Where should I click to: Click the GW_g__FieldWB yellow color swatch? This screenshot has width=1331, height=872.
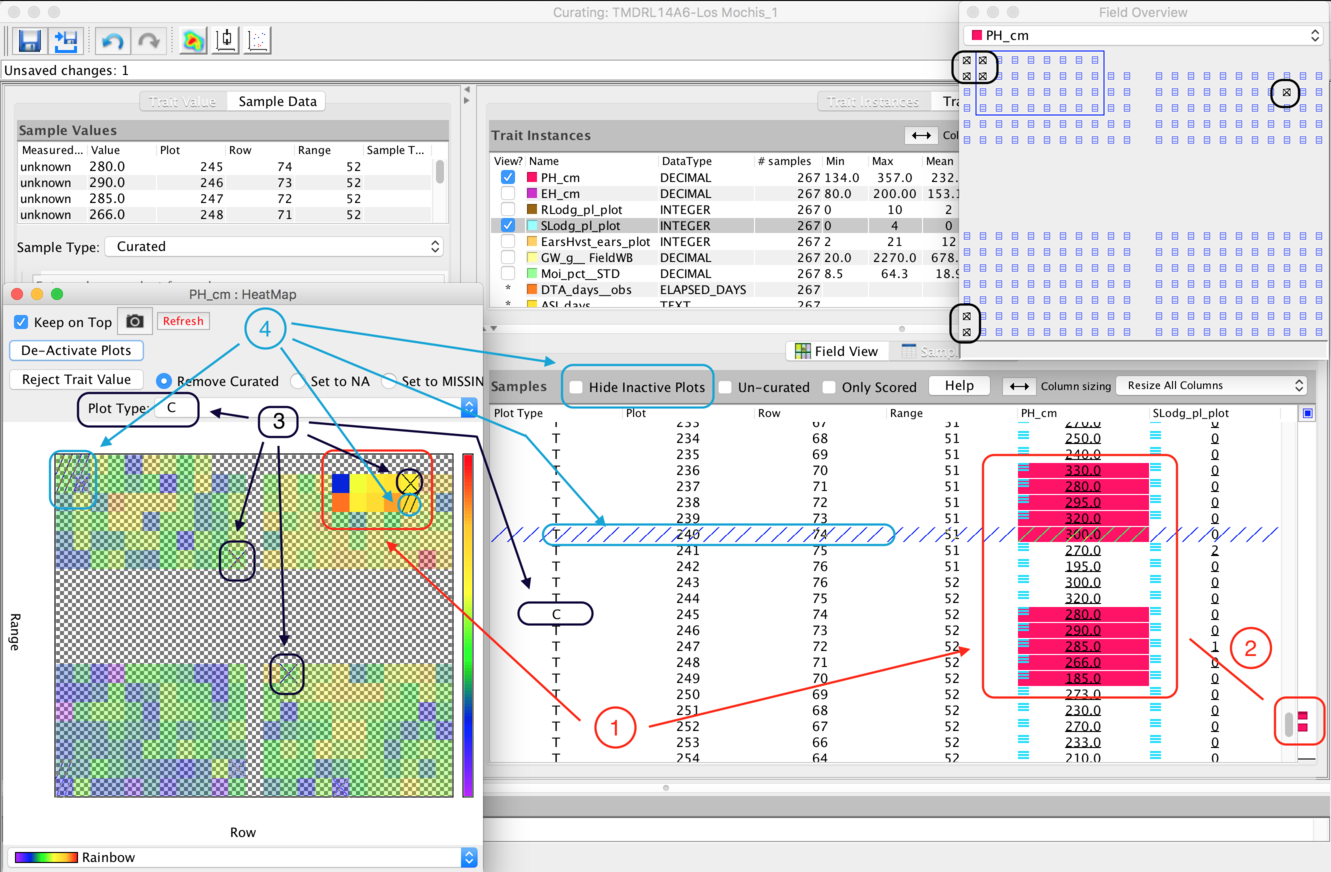click(534, 258)
